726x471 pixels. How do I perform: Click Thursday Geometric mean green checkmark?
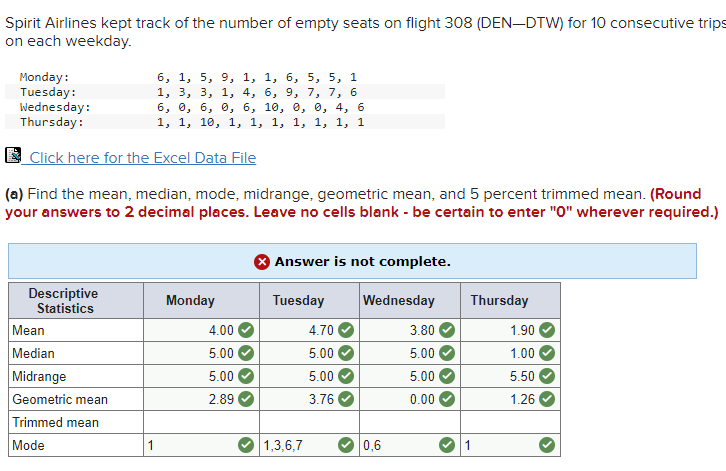pyautogui.click(x=547, y=399)
